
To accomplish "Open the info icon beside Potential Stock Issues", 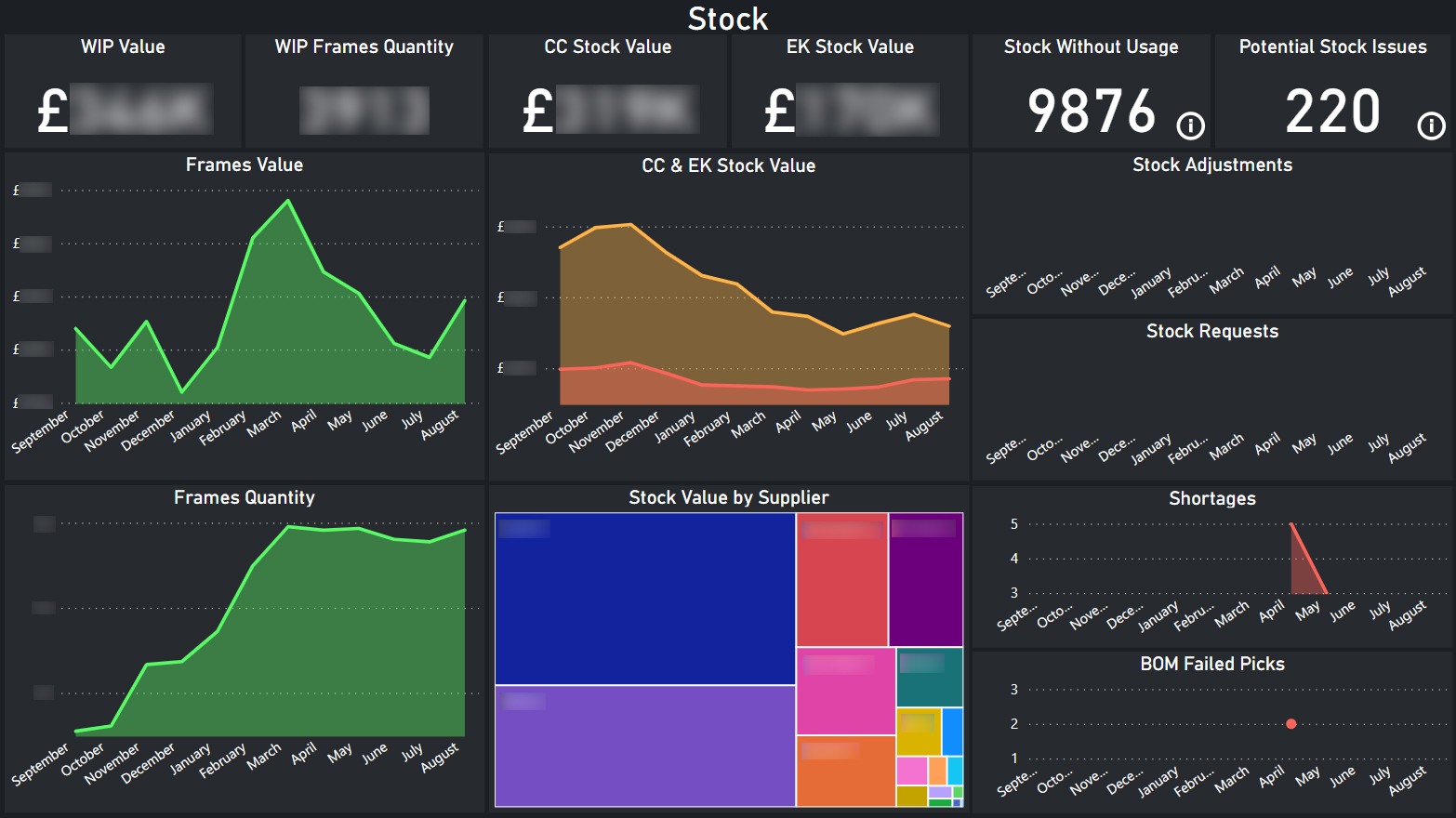I will 1431,125.
